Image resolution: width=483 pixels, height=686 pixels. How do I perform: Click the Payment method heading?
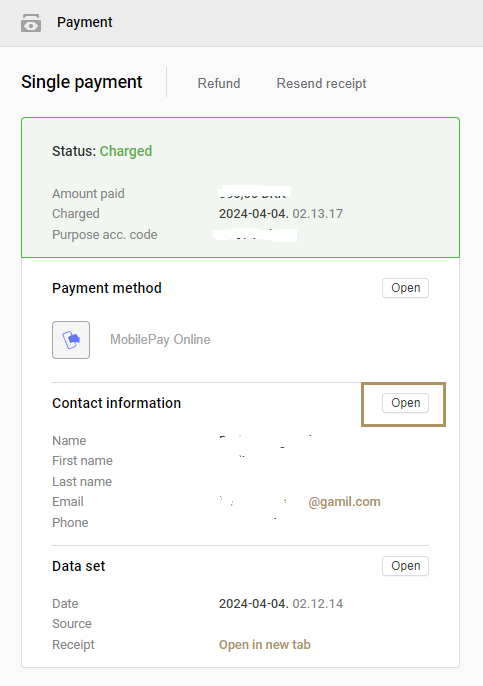pos(107,288)
